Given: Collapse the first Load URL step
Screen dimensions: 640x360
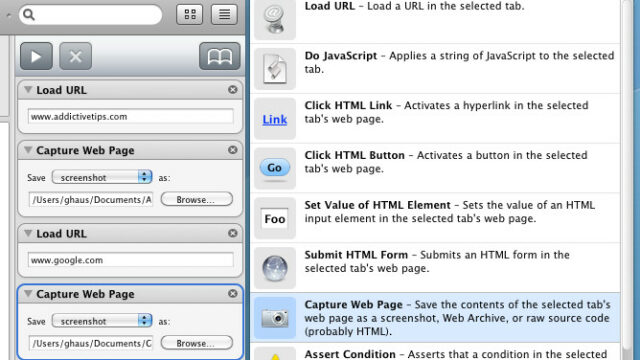Looking at the screenshot, I should pos(28,89).
